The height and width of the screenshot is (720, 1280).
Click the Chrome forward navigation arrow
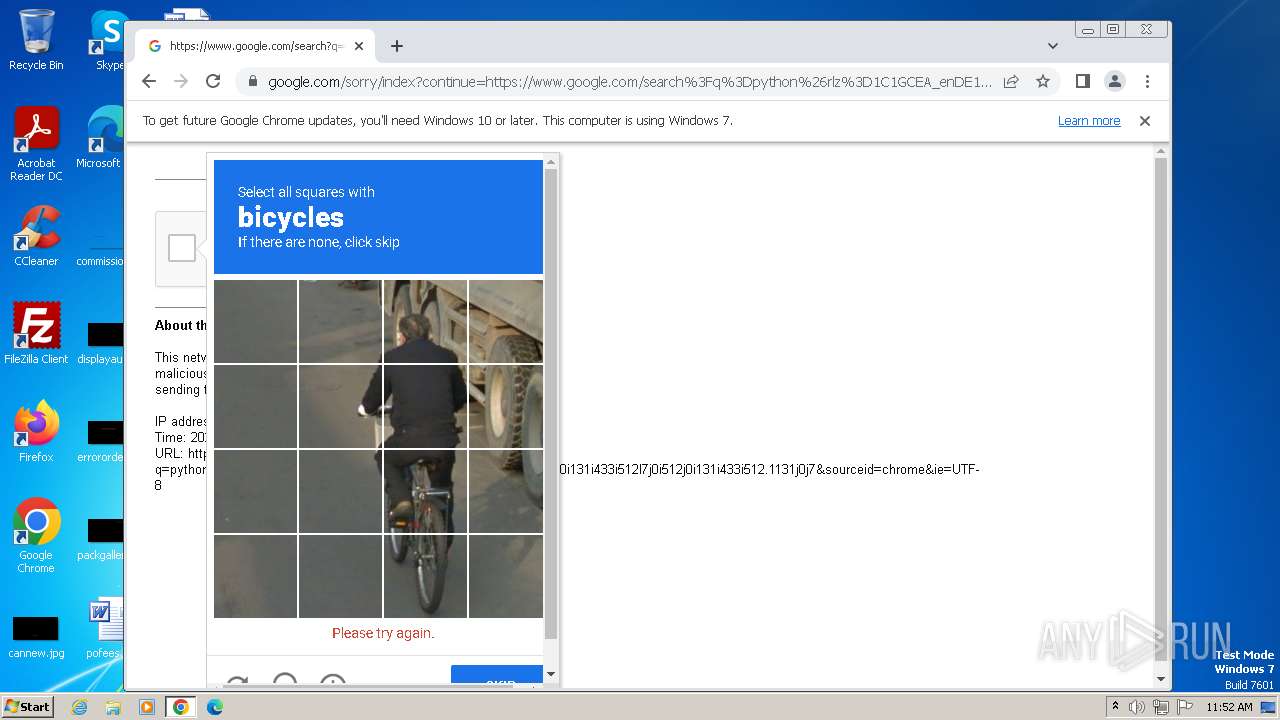[181, 81]
